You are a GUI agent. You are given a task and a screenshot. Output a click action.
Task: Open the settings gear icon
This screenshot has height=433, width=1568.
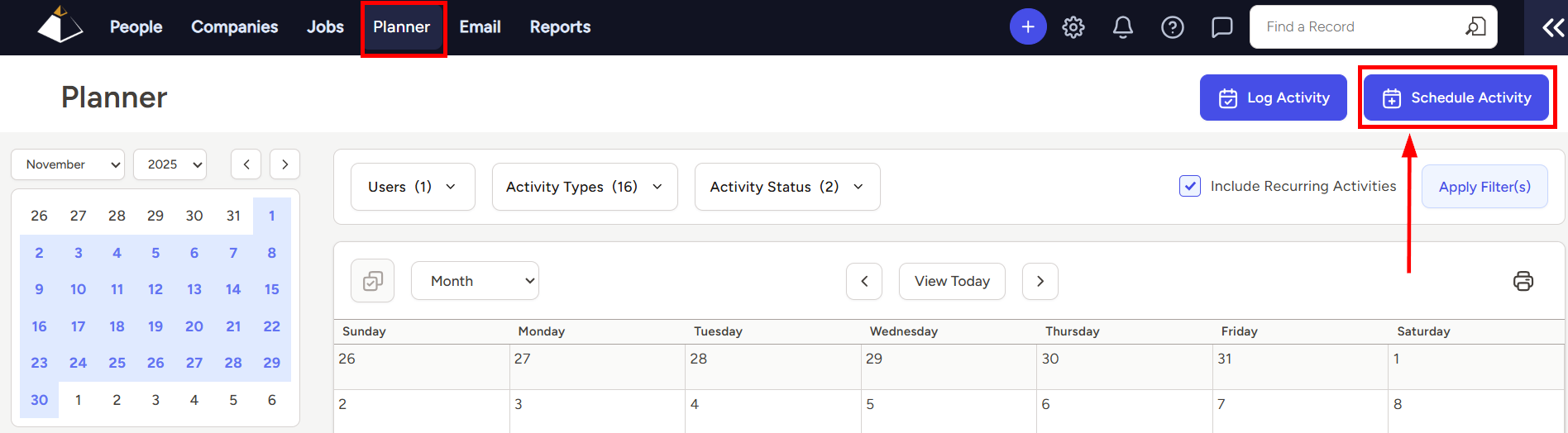(1073, 27)
